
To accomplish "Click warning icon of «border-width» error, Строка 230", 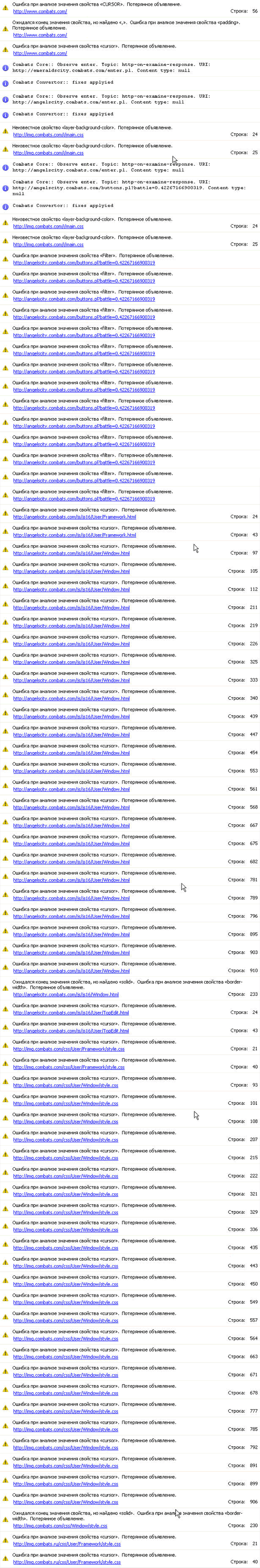I will [5, 1519].
